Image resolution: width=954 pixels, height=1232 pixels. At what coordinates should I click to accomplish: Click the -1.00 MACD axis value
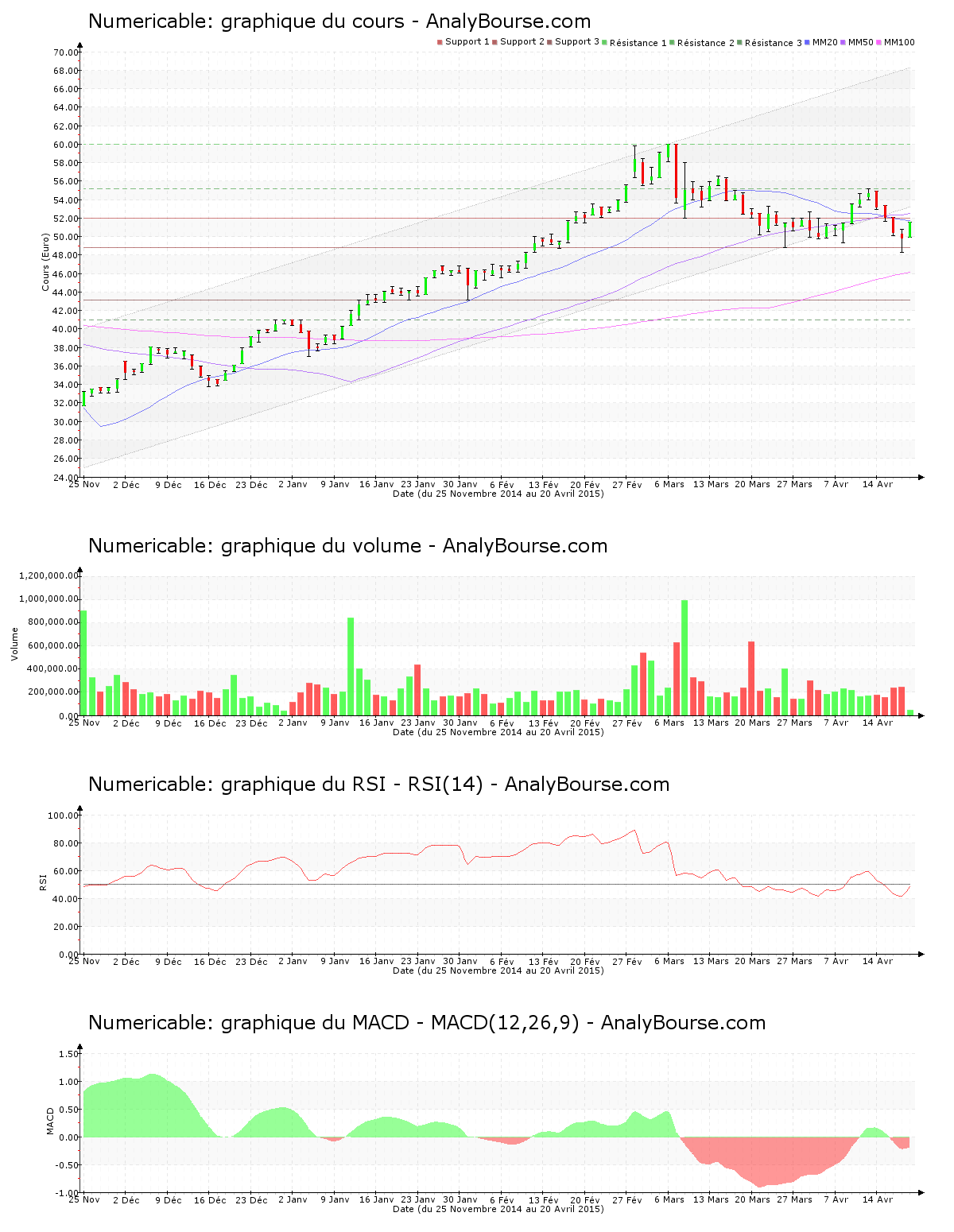[68, 1193]
